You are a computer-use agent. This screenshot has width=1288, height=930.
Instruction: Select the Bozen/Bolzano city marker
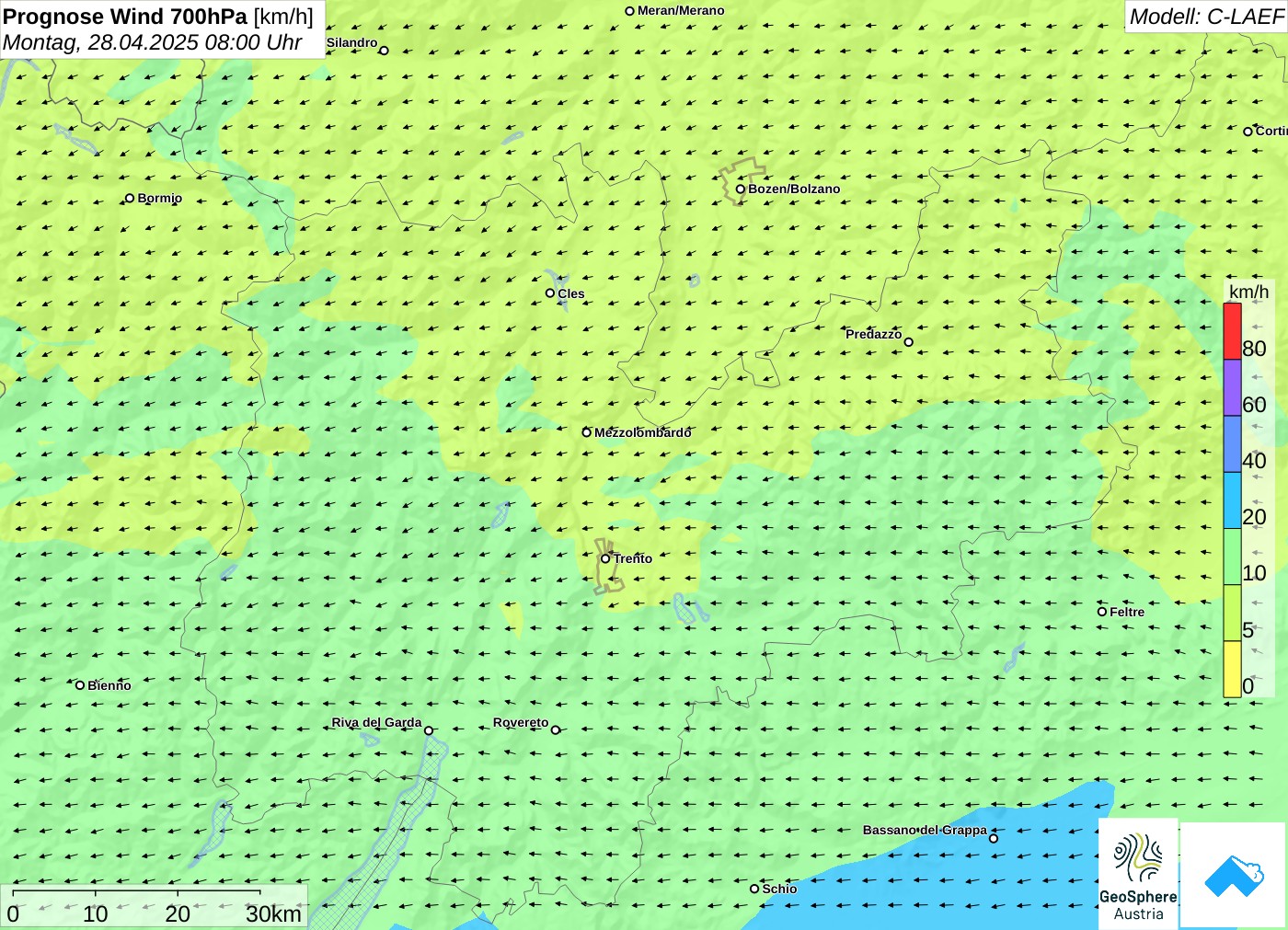[740, 189]
